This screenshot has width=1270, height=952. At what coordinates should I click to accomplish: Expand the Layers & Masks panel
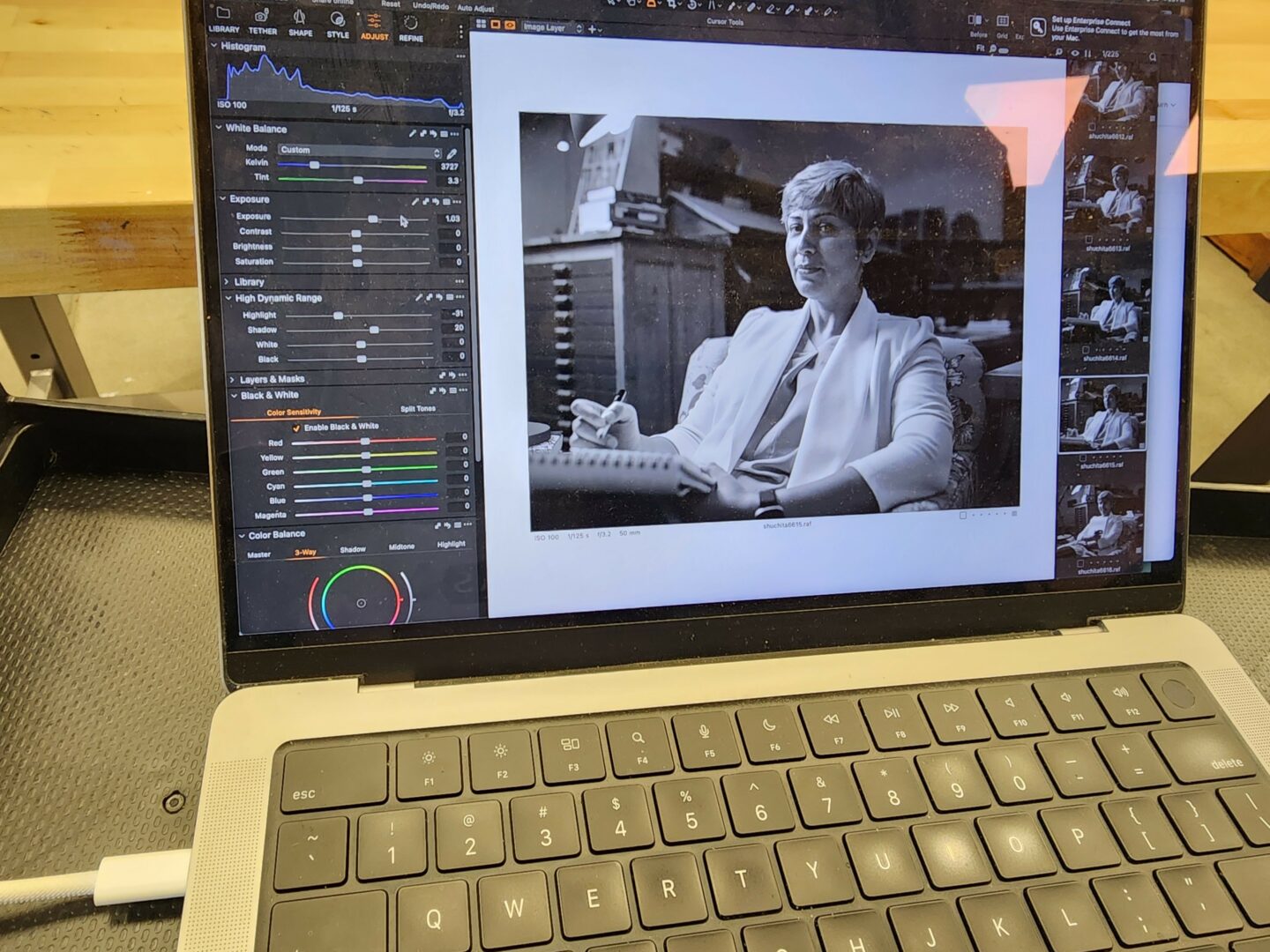(x=272, y=379)
